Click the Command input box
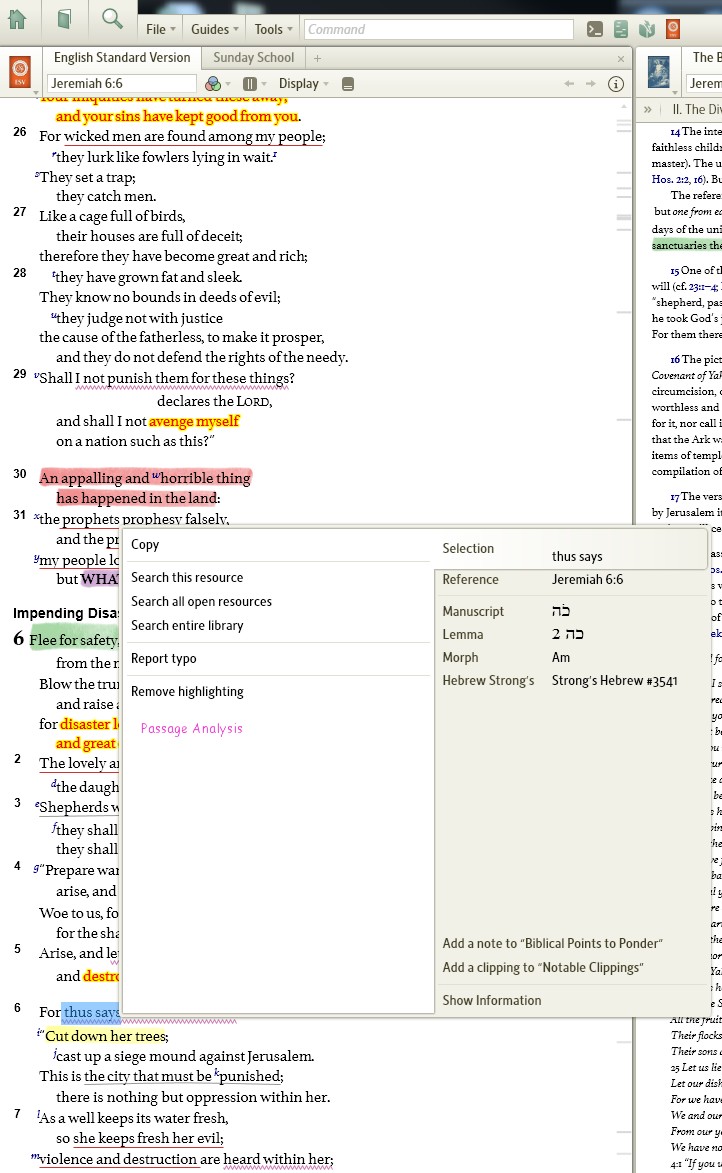The height and width of the screenshot is (1173, 722). point(439,29)
